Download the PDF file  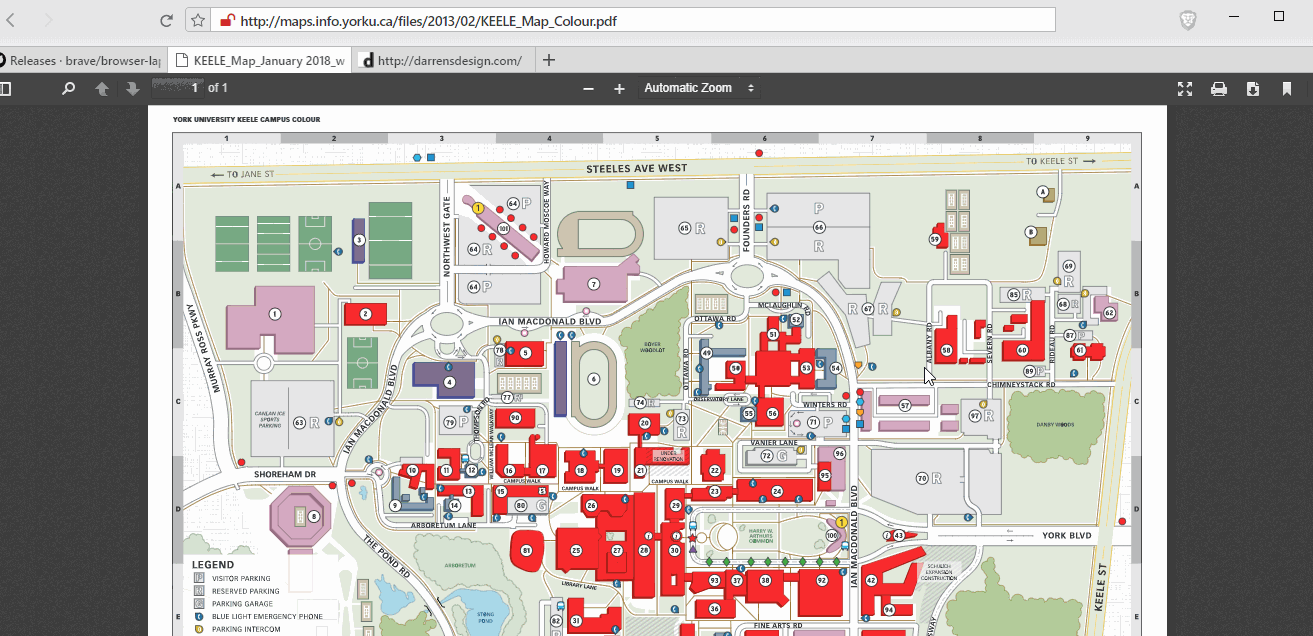[1253, 88]
